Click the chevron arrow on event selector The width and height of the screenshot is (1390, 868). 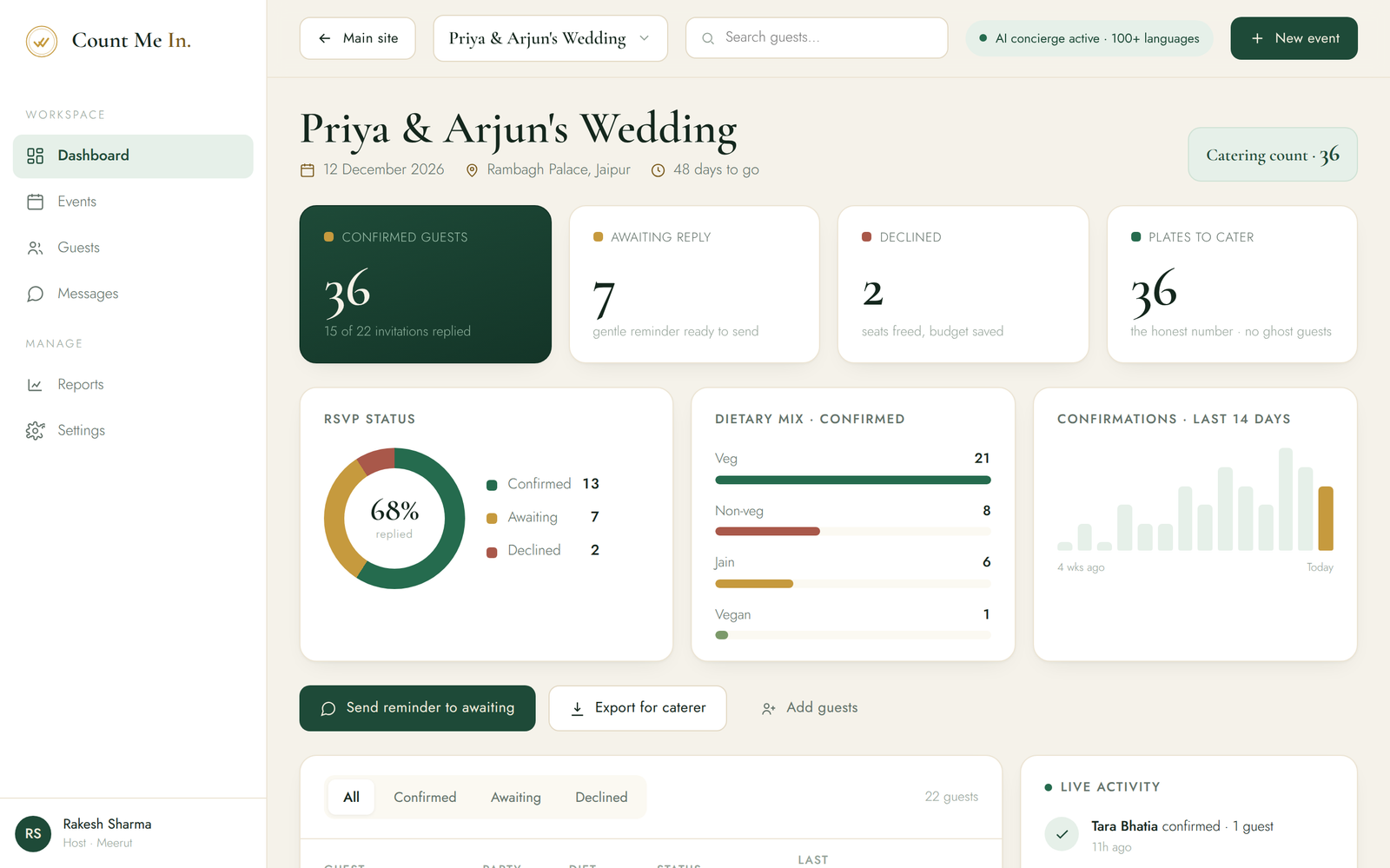644,38
